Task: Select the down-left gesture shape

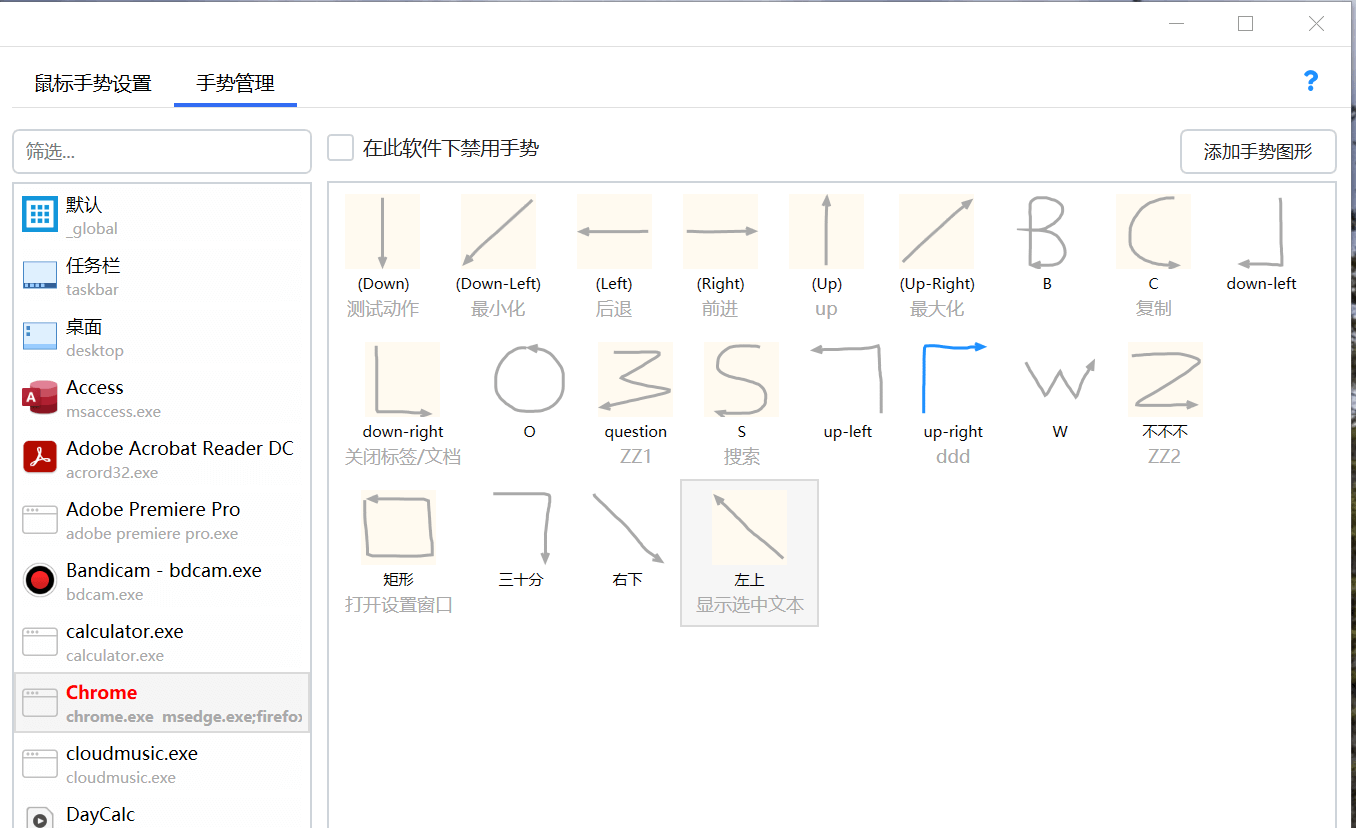Action: point(1261,232)
